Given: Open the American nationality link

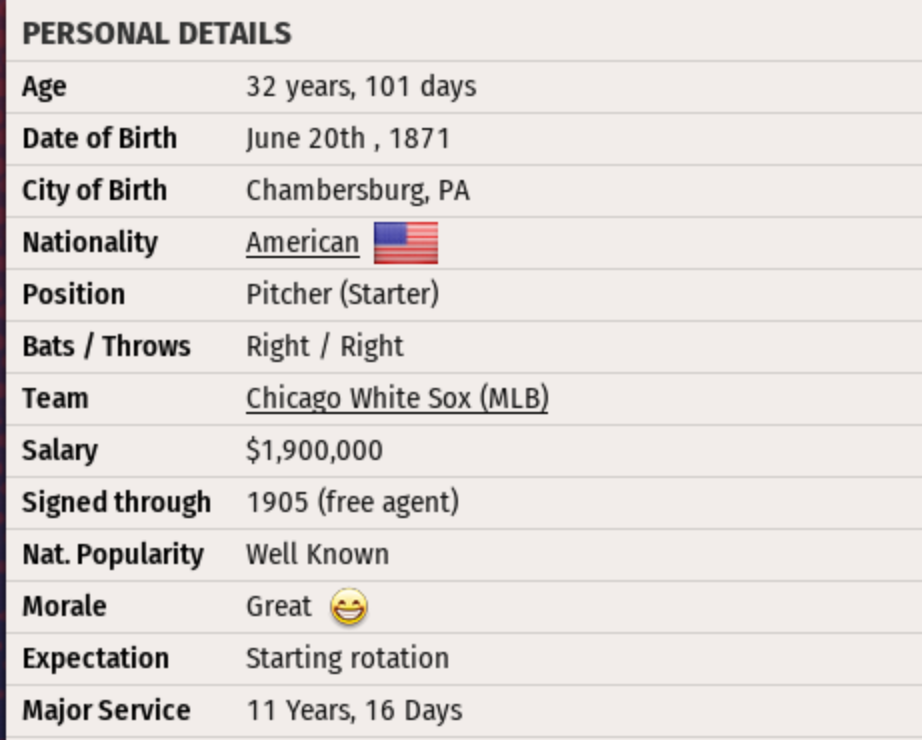Looking at the screenshot, I should click(302, 243).
